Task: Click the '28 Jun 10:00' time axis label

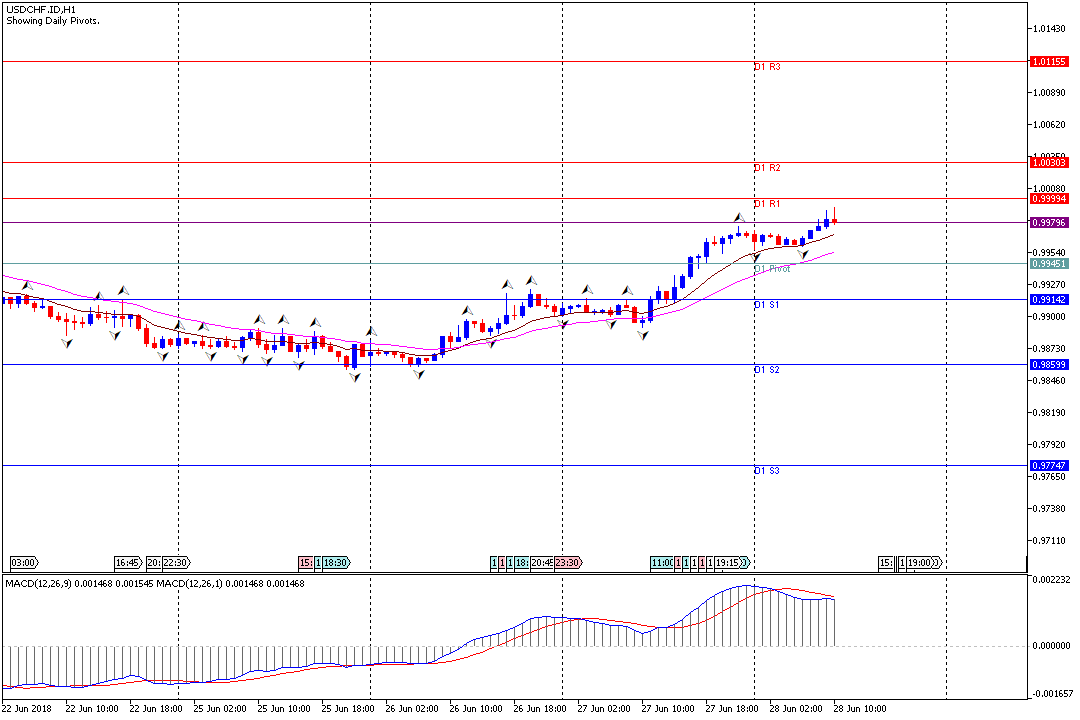Action: point(860,708)
